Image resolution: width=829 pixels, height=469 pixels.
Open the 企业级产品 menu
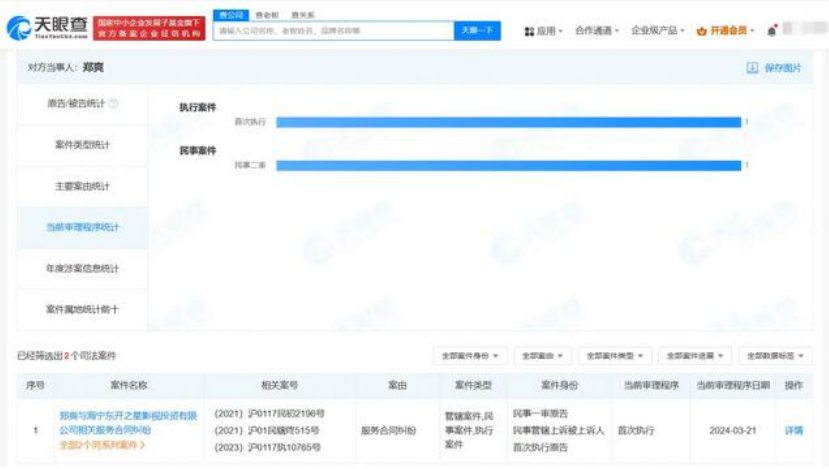tap(657, 31)
